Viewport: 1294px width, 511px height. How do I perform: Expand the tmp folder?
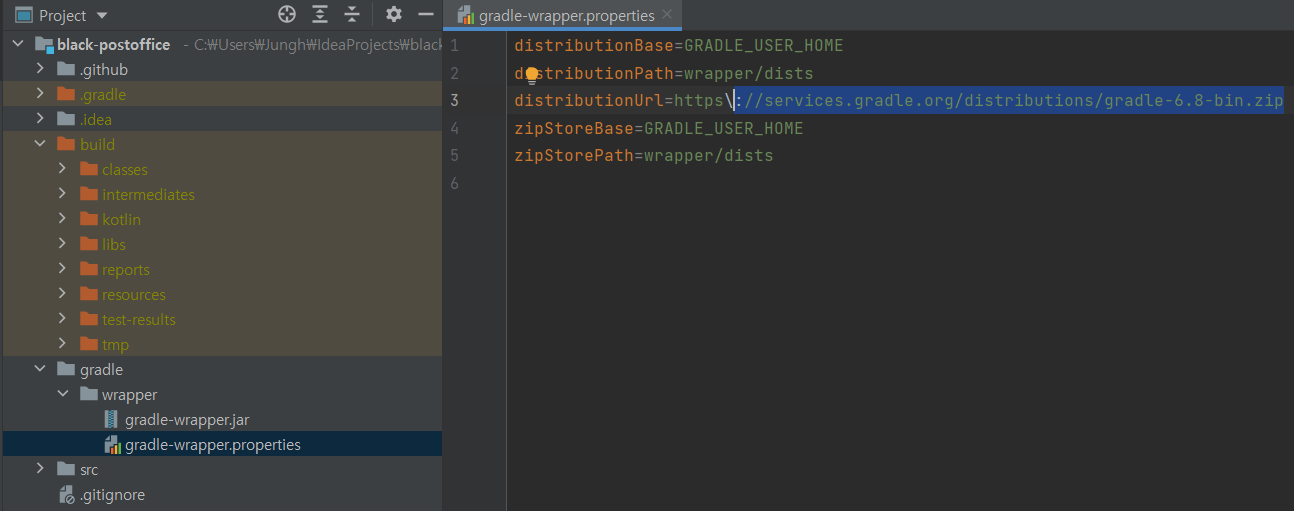click(x=62, y=344)
